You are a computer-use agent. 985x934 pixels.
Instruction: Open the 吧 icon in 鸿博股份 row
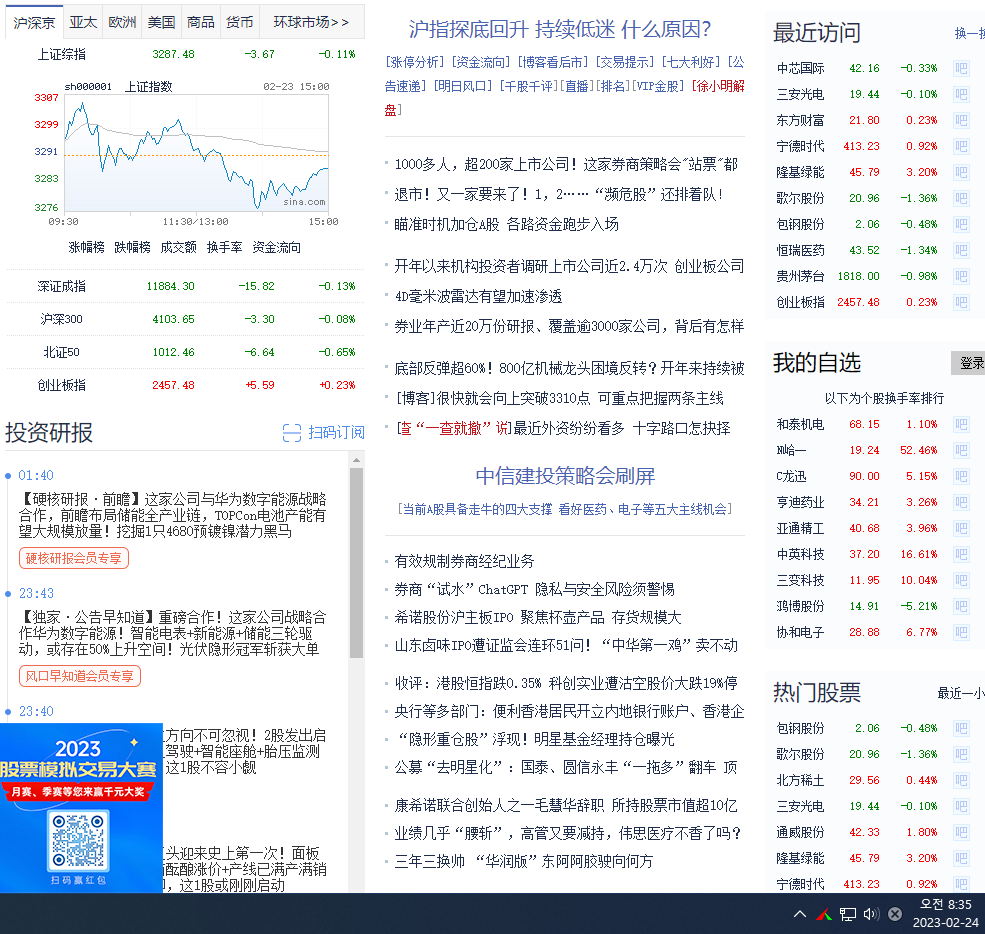(x=961, y=606)
